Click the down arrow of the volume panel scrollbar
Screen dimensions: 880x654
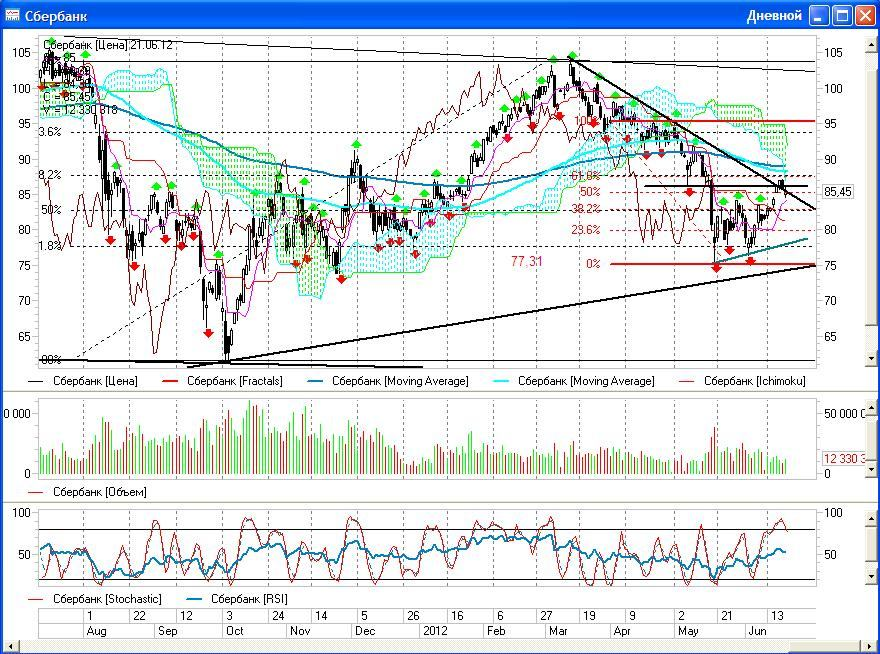pyautogui.click(x=872, y=468)
